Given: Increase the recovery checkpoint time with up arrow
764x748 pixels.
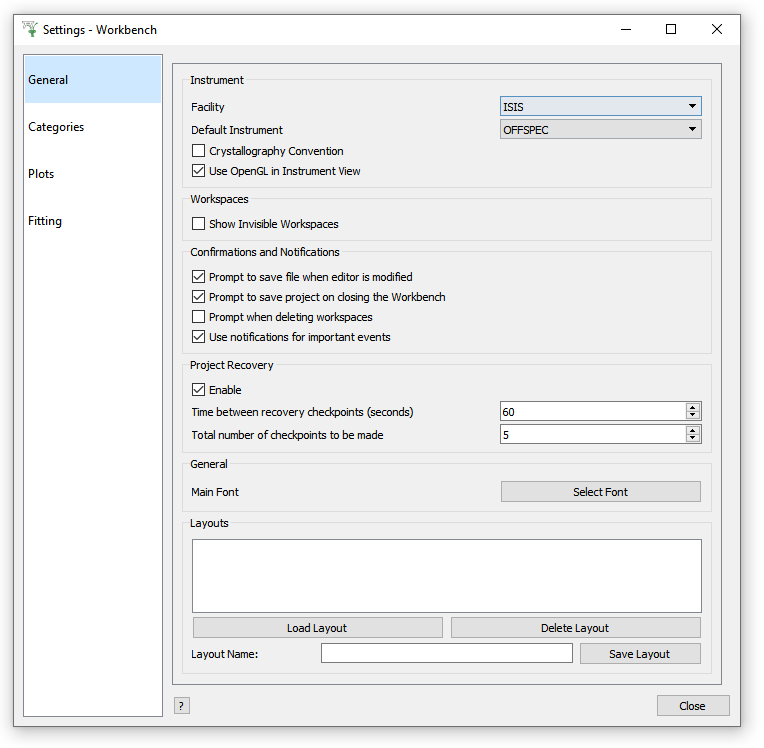Looking at the screenshot, I should pyautogui.click(x=692, y=408).
